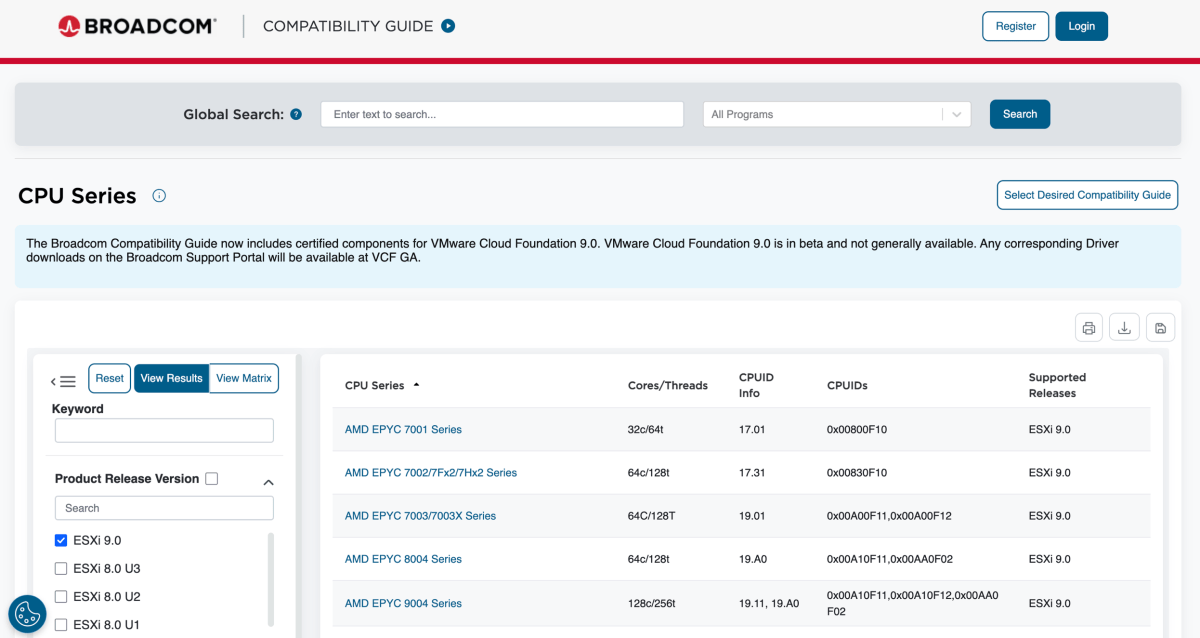Select the 64C/128T cell of EPYC 7003/7003X row
1200x638 pixels.
pos(652,516)
